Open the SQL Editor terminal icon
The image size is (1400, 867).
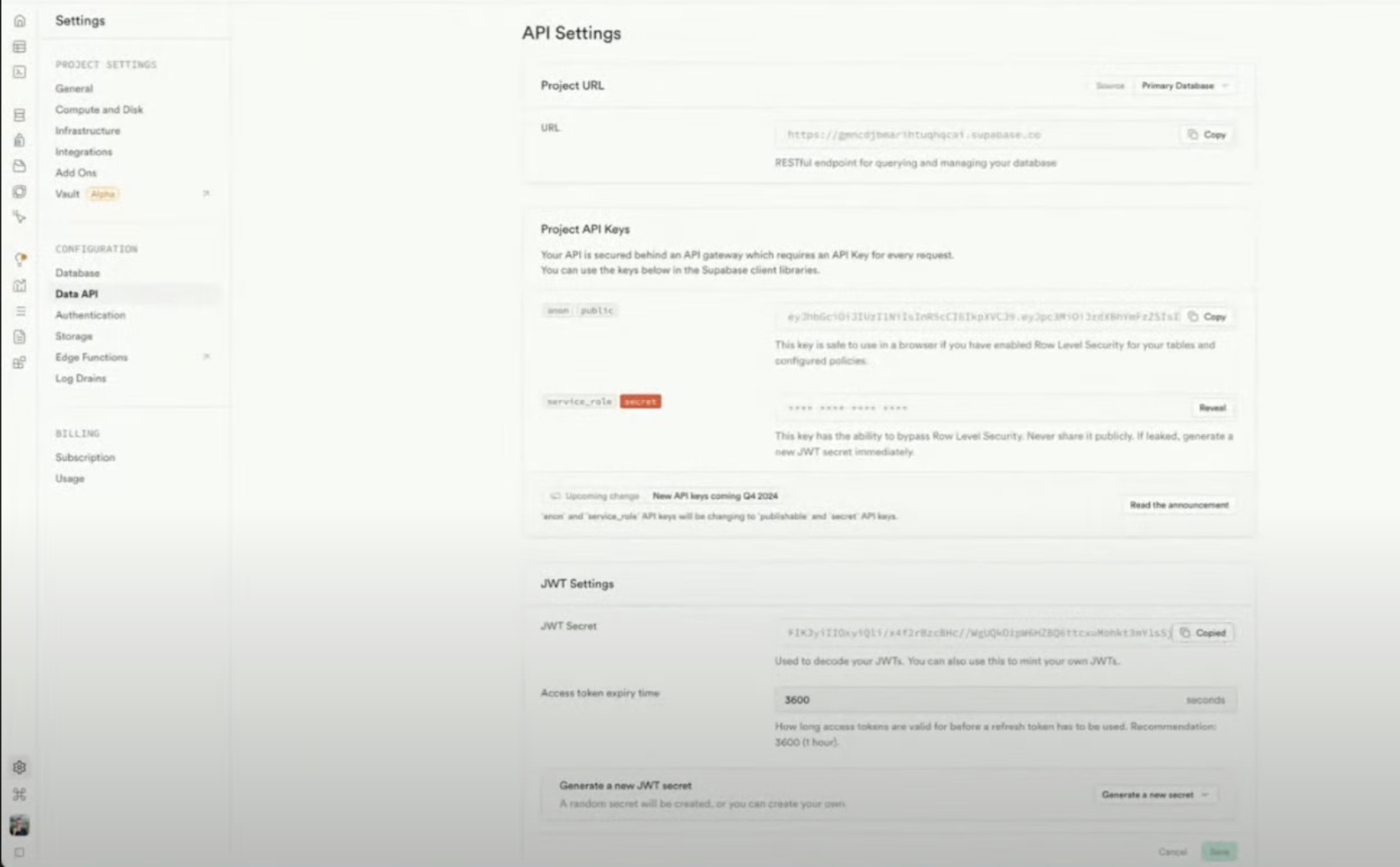click(19, 72)
